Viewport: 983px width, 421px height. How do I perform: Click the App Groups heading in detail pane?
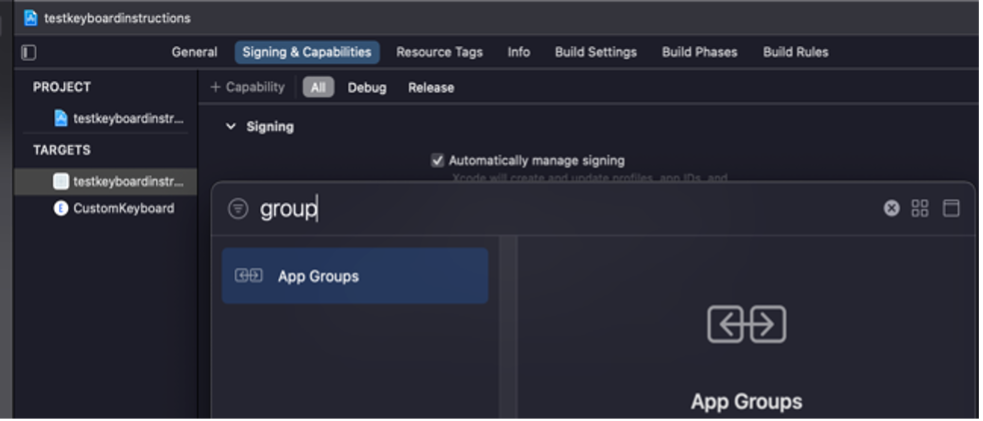pos(747,401)
